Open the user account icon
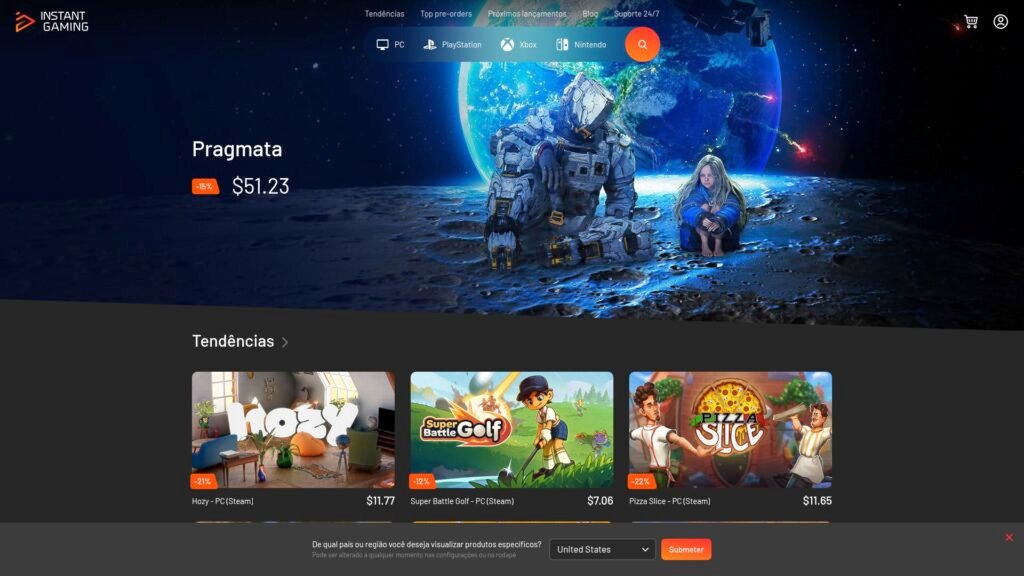This screenshot has width=1024, height=576. pyautogui.click(x=1000, y=22)
